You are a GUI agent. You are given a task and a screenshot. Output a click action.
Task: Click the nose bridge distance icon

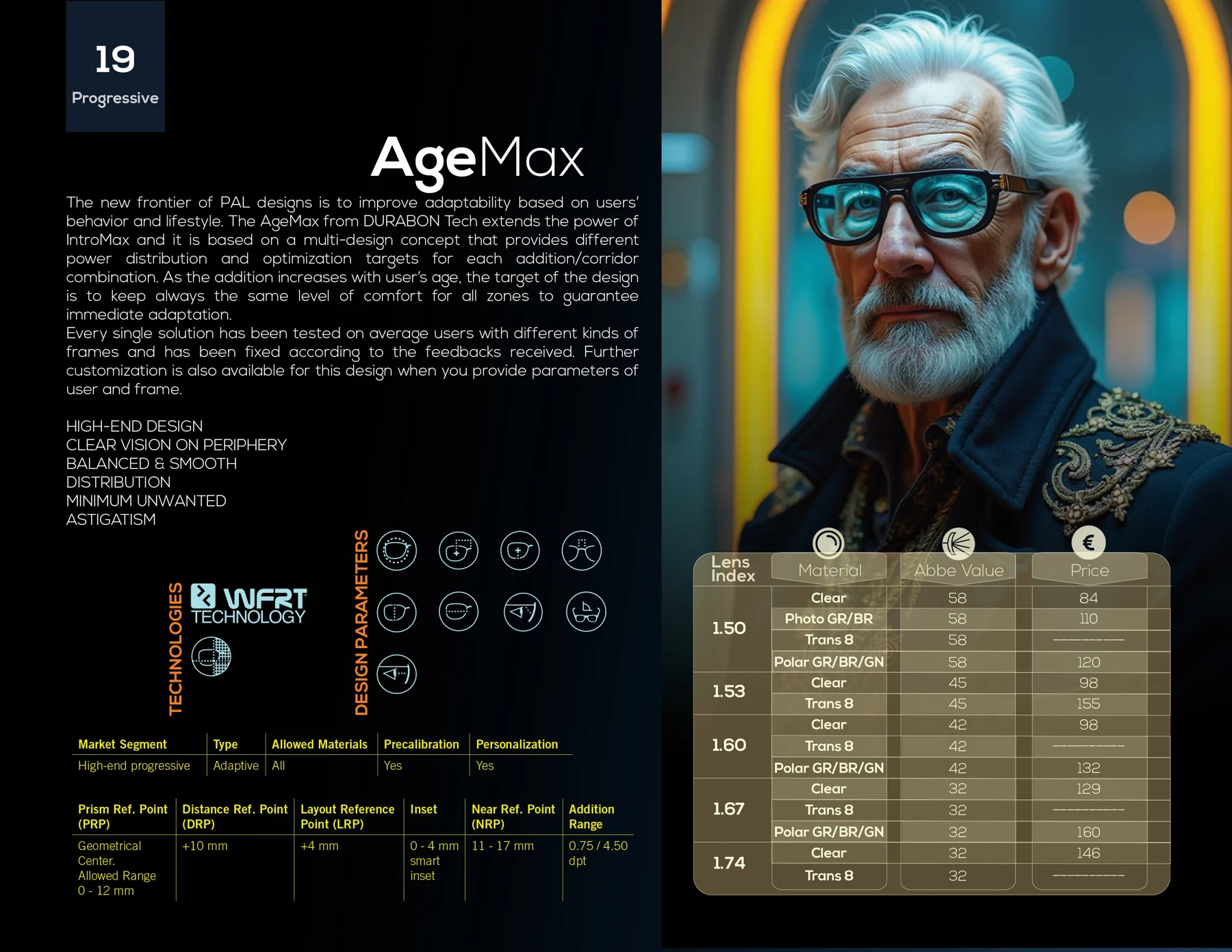tap(582, 550)
